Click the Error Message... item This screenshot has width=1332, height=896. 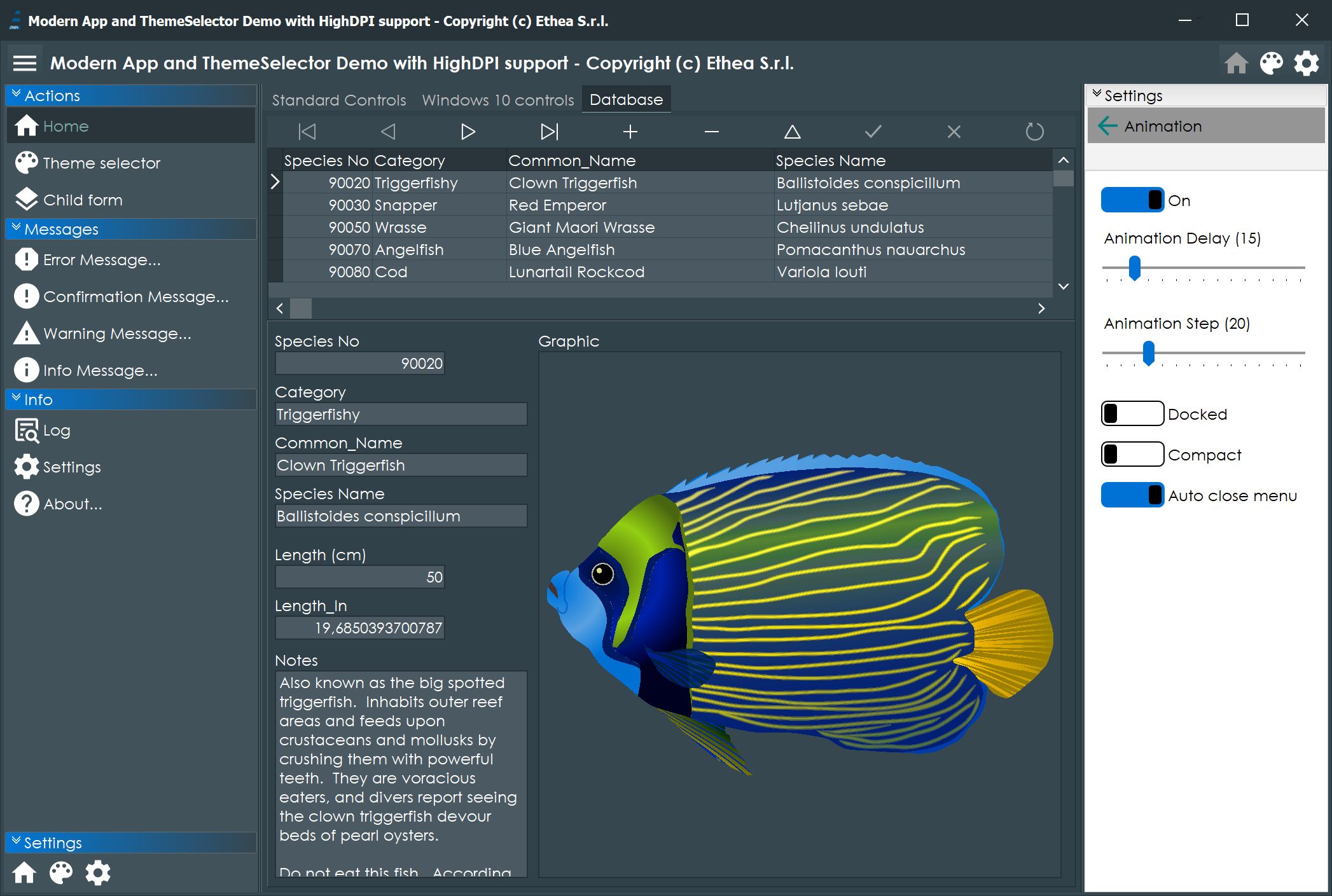(x=101, y=259)
